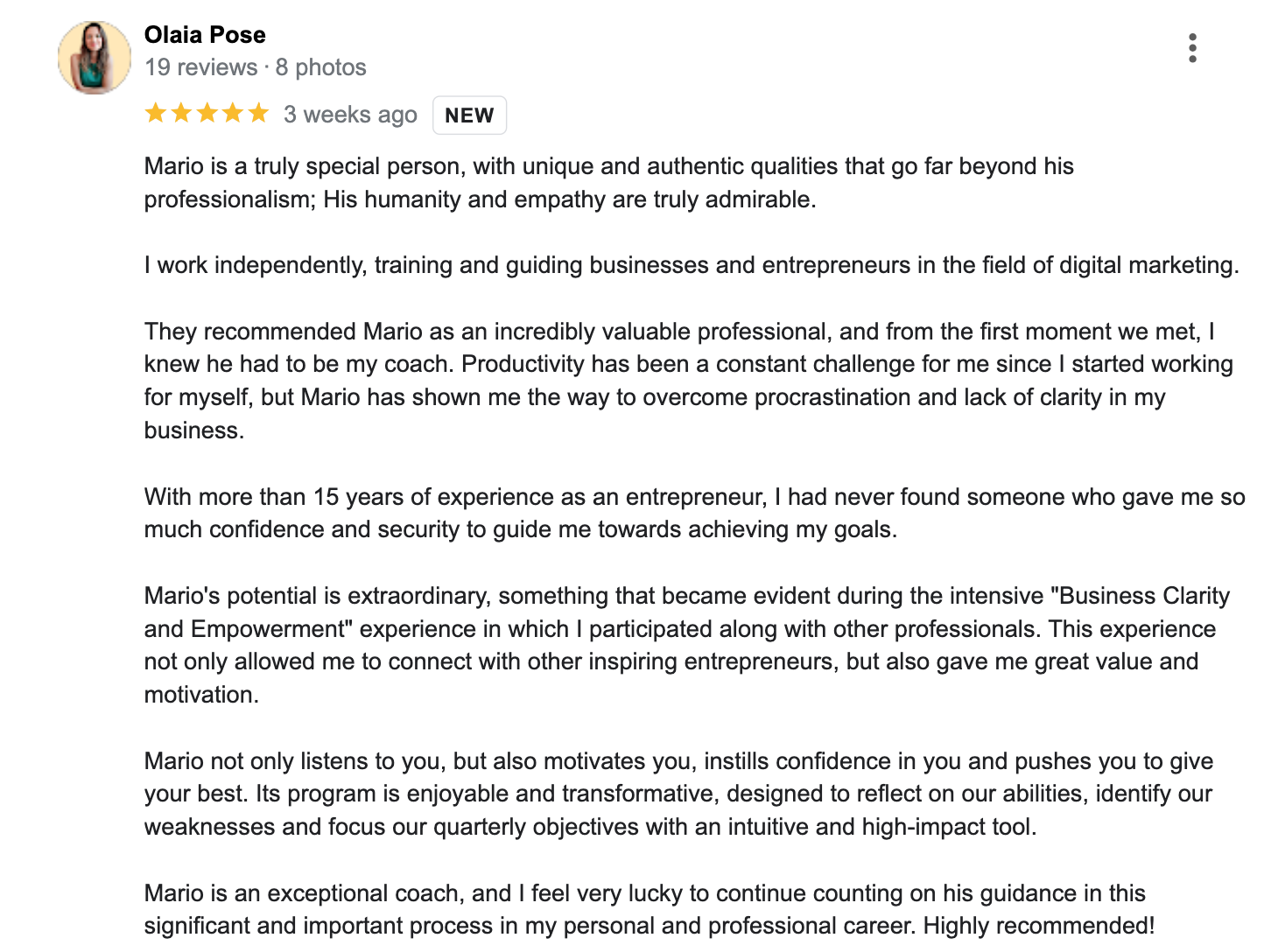Open Olaia Pose's reviewer profile name
Viewport: 1278px width, 952px height.
[x=205, y=35]
